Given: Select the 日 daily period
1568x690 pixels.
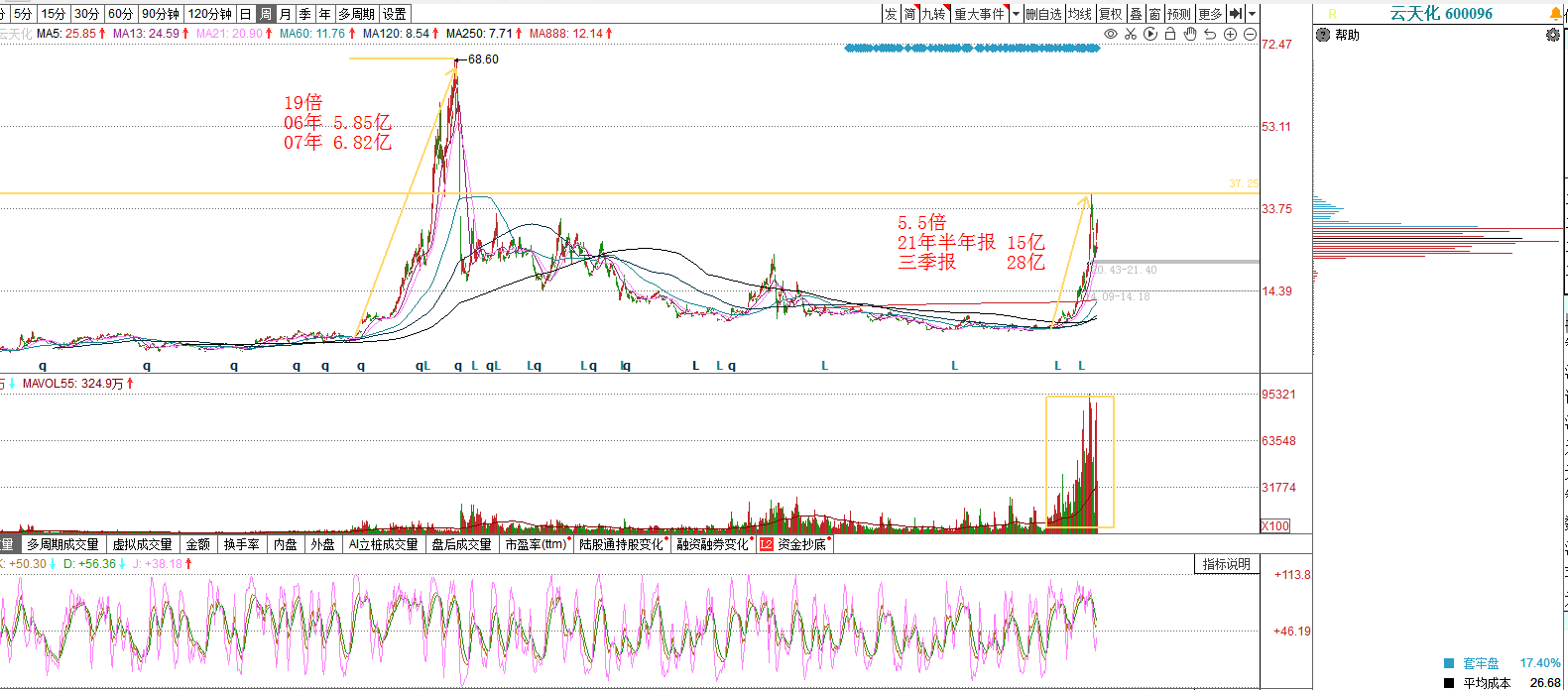Looking at the screenshot, I should pos(246,14).
